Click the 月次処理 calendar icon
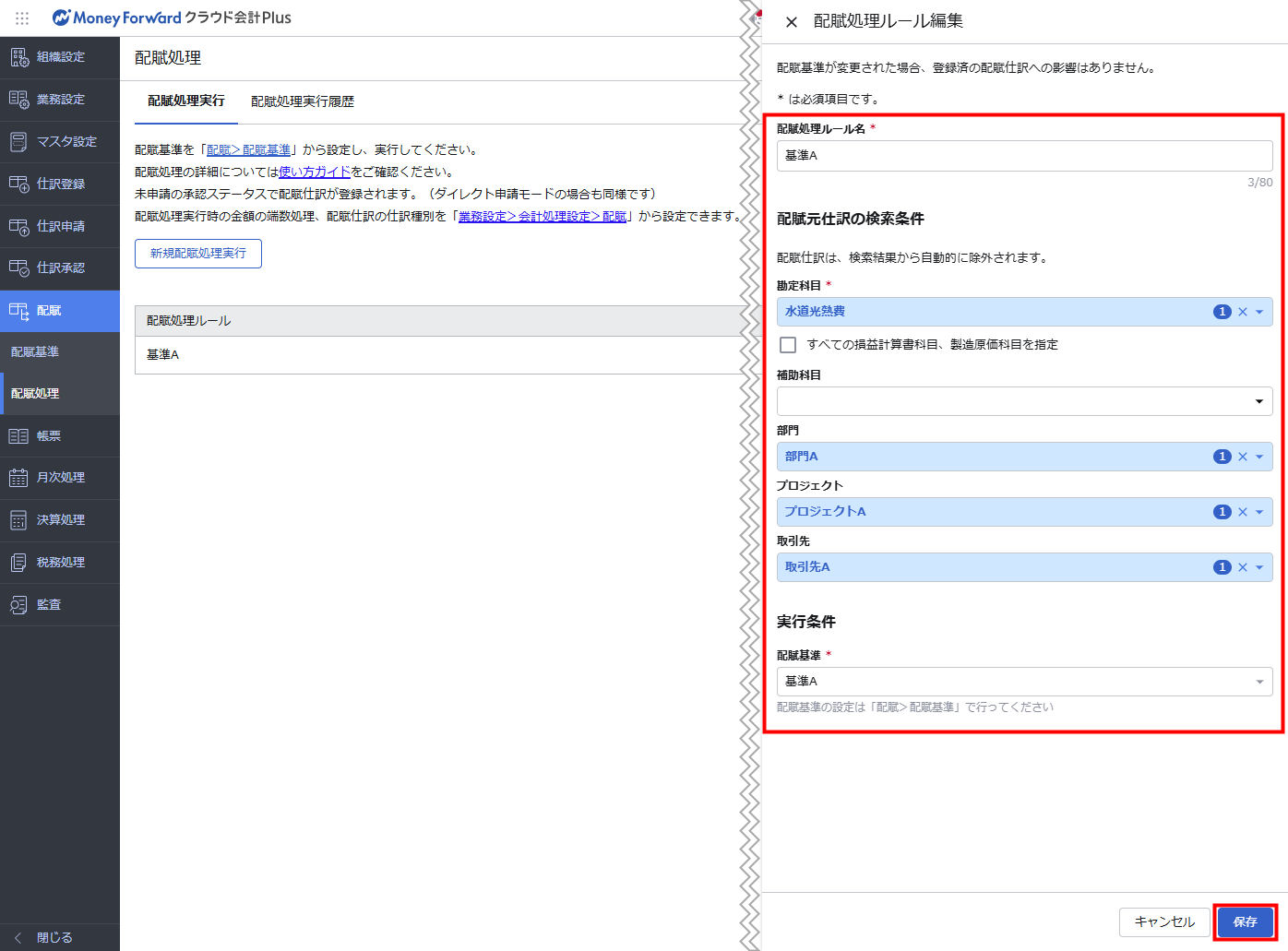 click(19, 478)
